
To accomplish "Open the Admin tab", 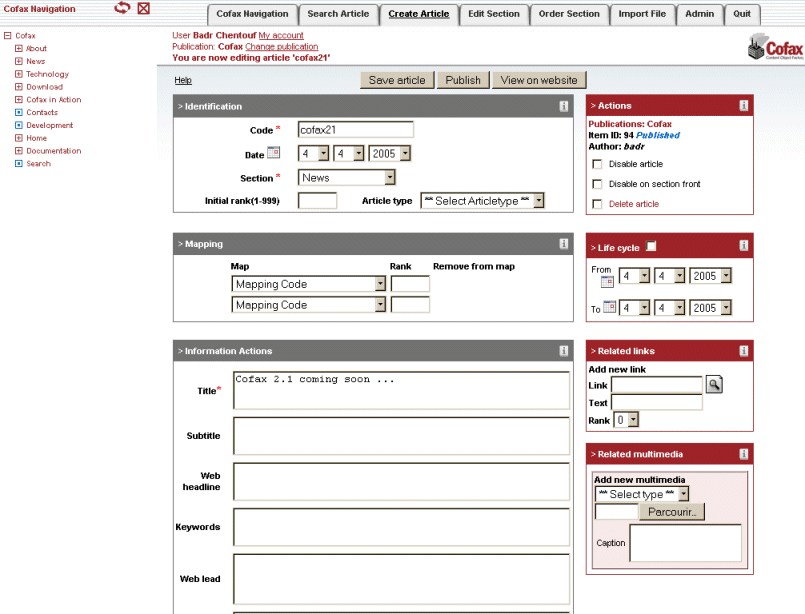I will 700,14.
